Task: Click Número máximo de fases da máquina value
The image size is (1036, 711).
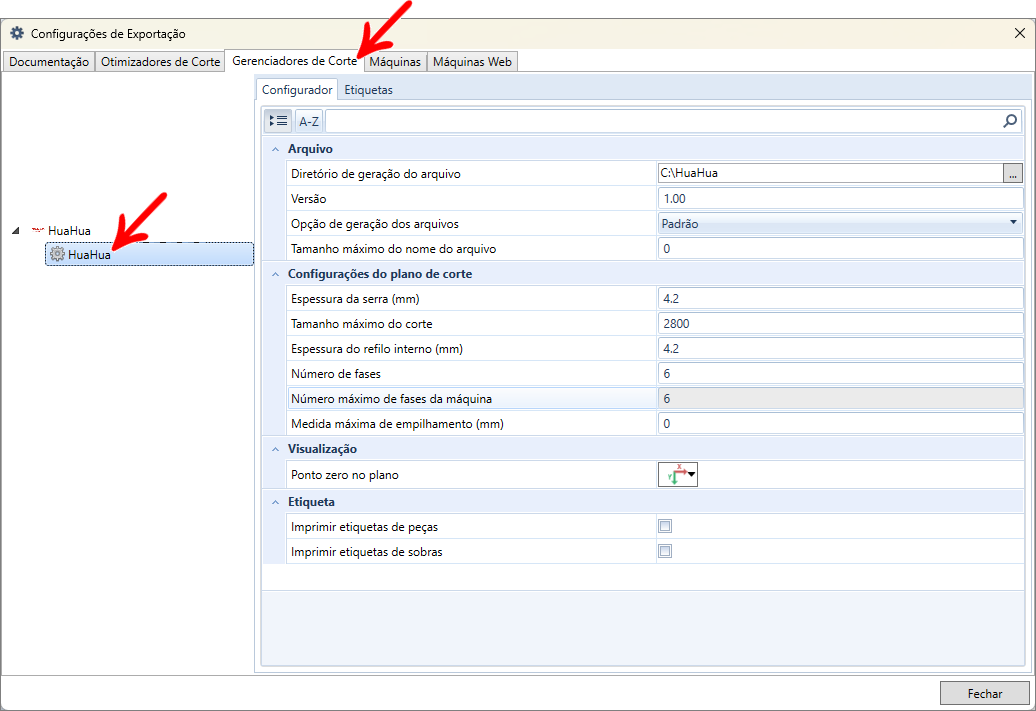Action: point(840,399)
